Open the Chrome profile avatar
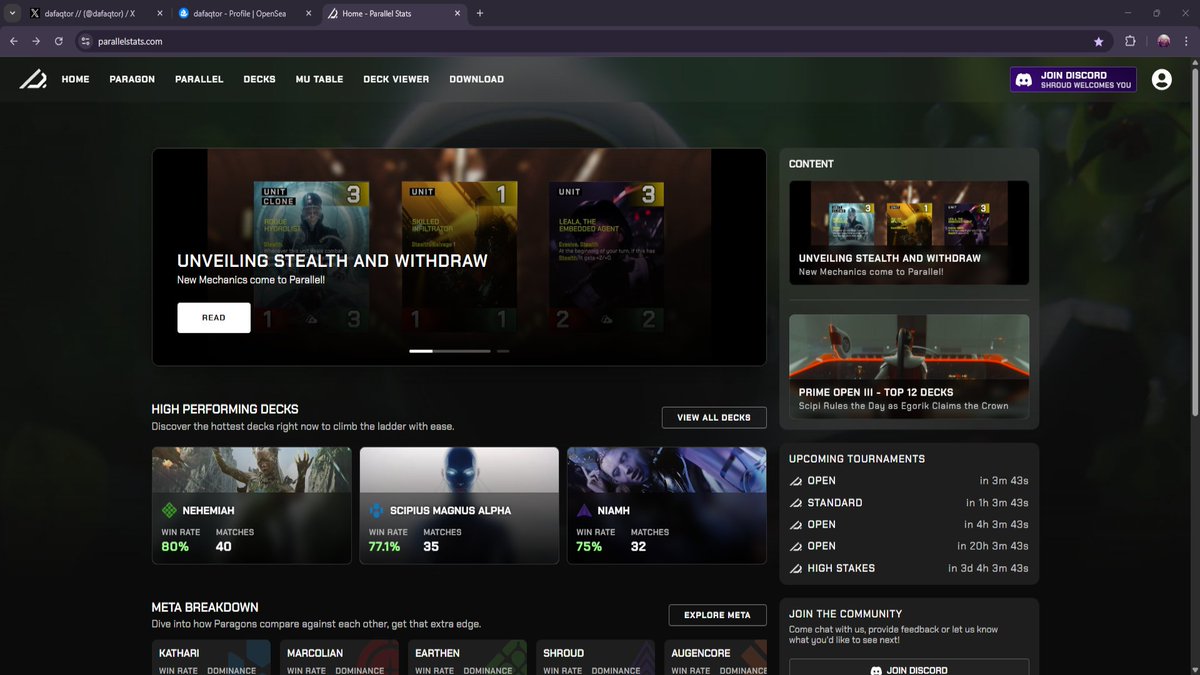The height and width of the screenshot is (675, 1200). (x=1164, y=41)
